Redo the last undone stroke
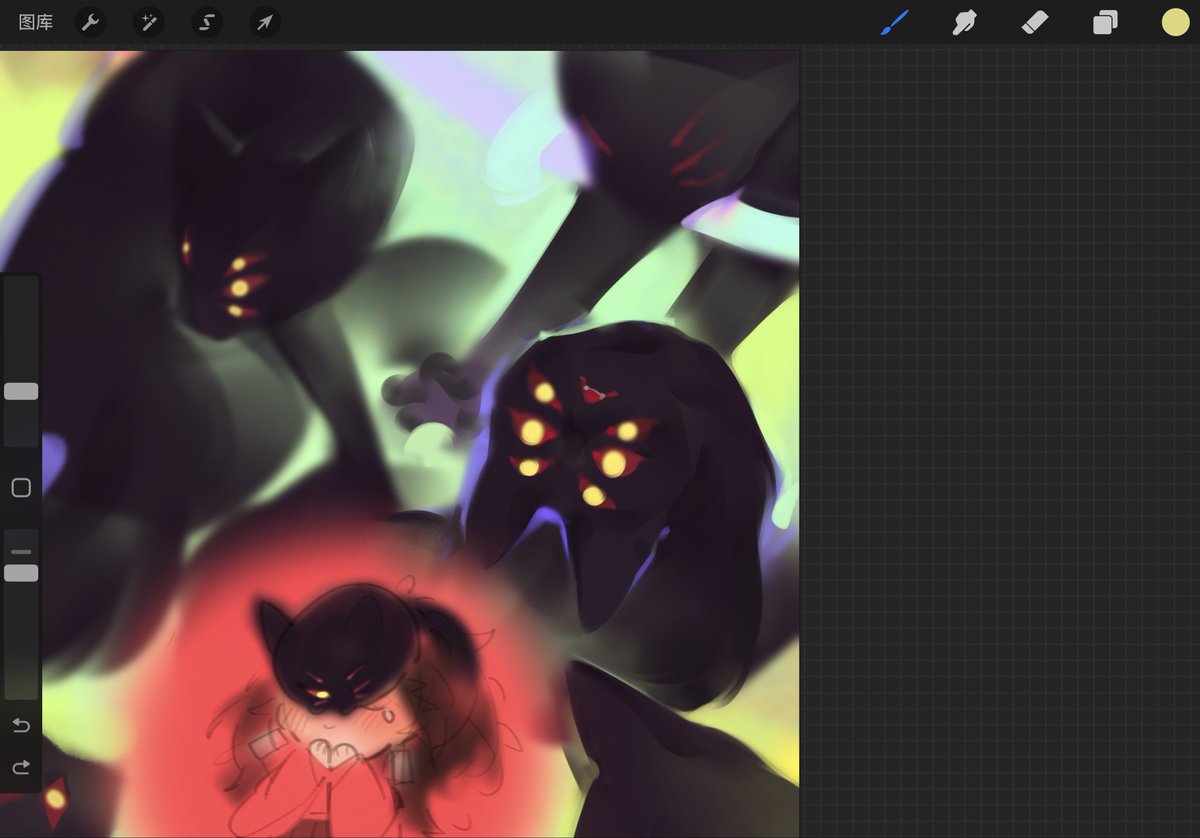The height and width of the screenshot is (838, 1200). click(21, 768)
